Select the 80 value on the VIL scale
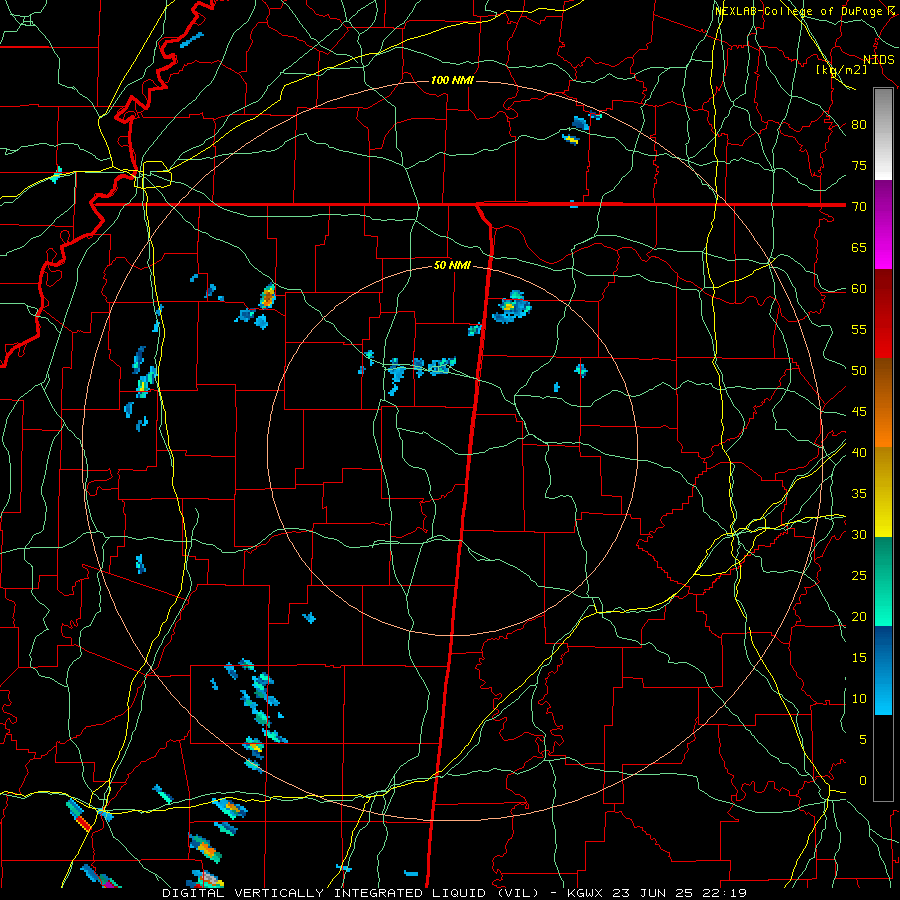900x900 pixels. [859, 125]
